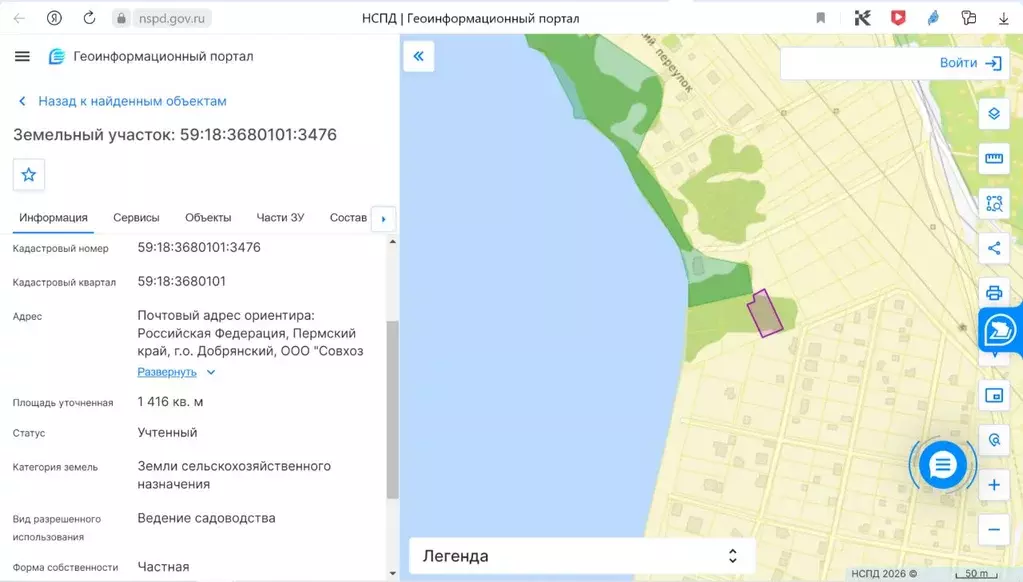The width and height of the screenshot is (1023, 582).
Task: Click the Земельный участок heading
Action: pos(175,134)
